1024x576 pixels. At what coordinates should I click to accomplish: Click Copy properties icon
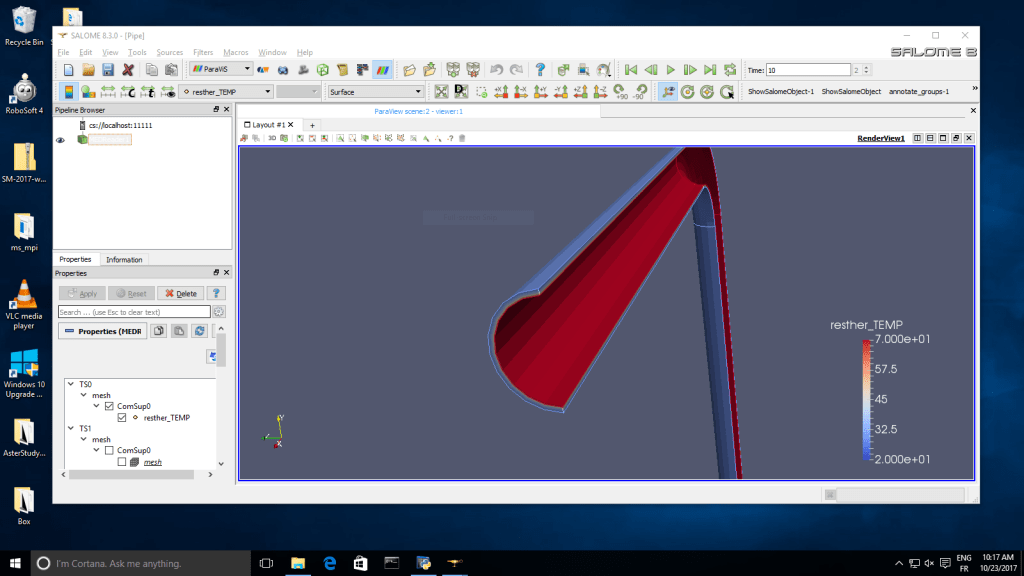tap(159, 331)
